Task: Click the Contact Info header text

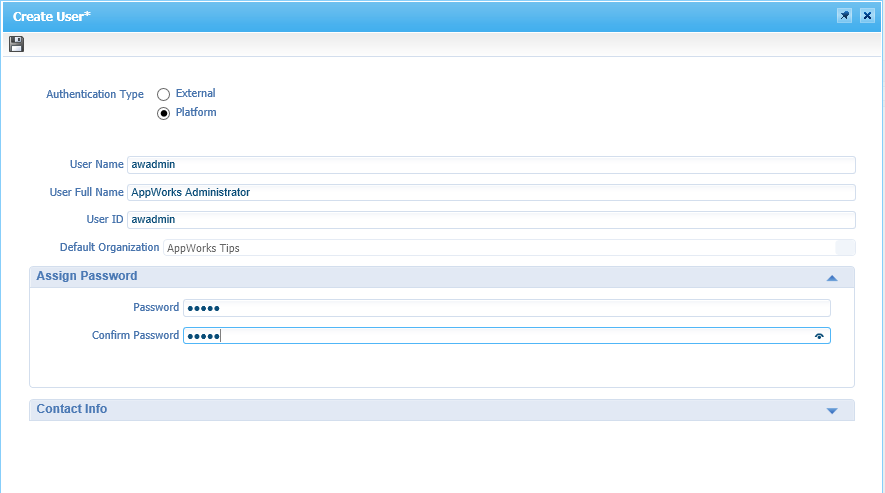Action: (x=72, y=409)
